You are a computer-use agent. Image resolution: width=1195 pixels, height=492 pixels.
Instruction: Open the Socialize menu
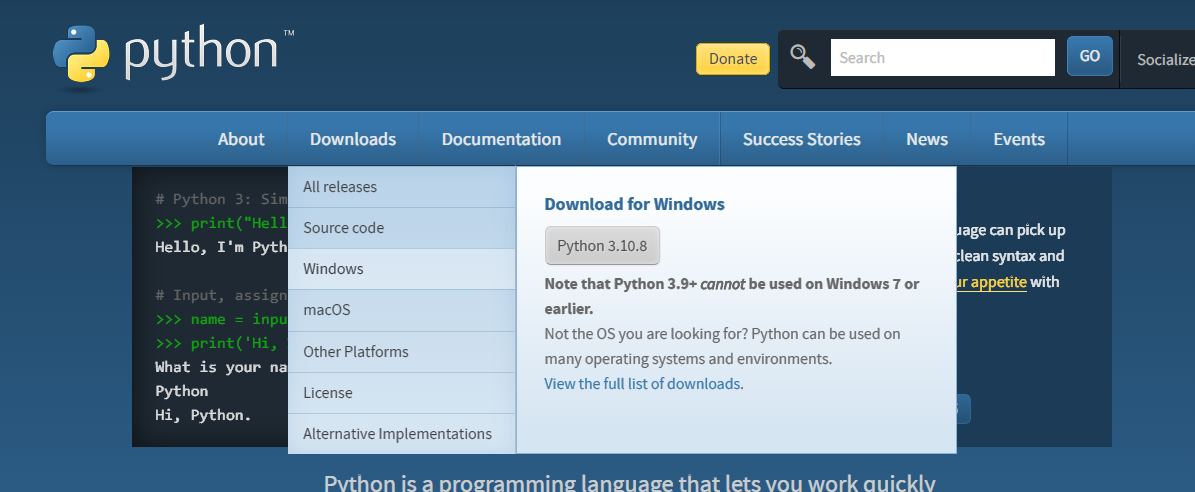point(1165,59)
